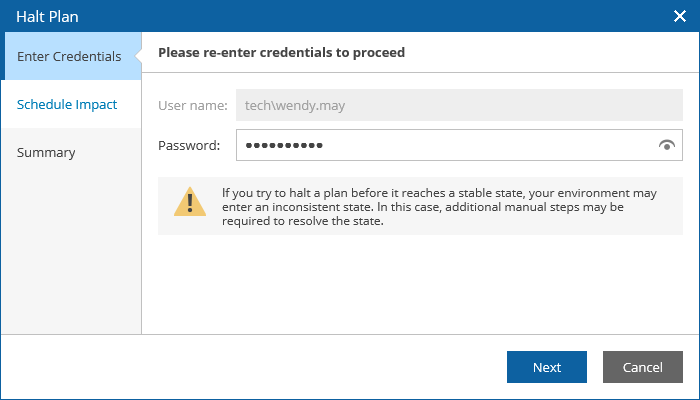Image resolution: width=700 pixels, height=400 pixels.
Task: Open the Summary step
Action: pos(46,152)
